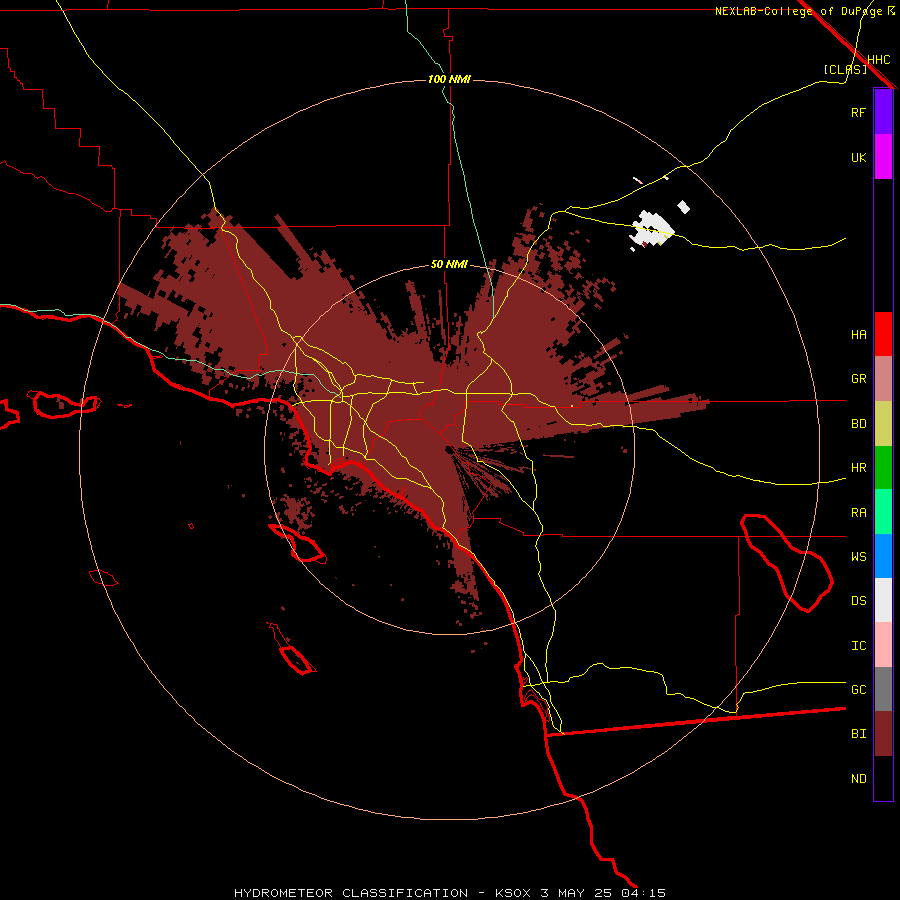Select the light pink IC swatch
The width and height of the screenshot is (900, 900).
[883, 645]
